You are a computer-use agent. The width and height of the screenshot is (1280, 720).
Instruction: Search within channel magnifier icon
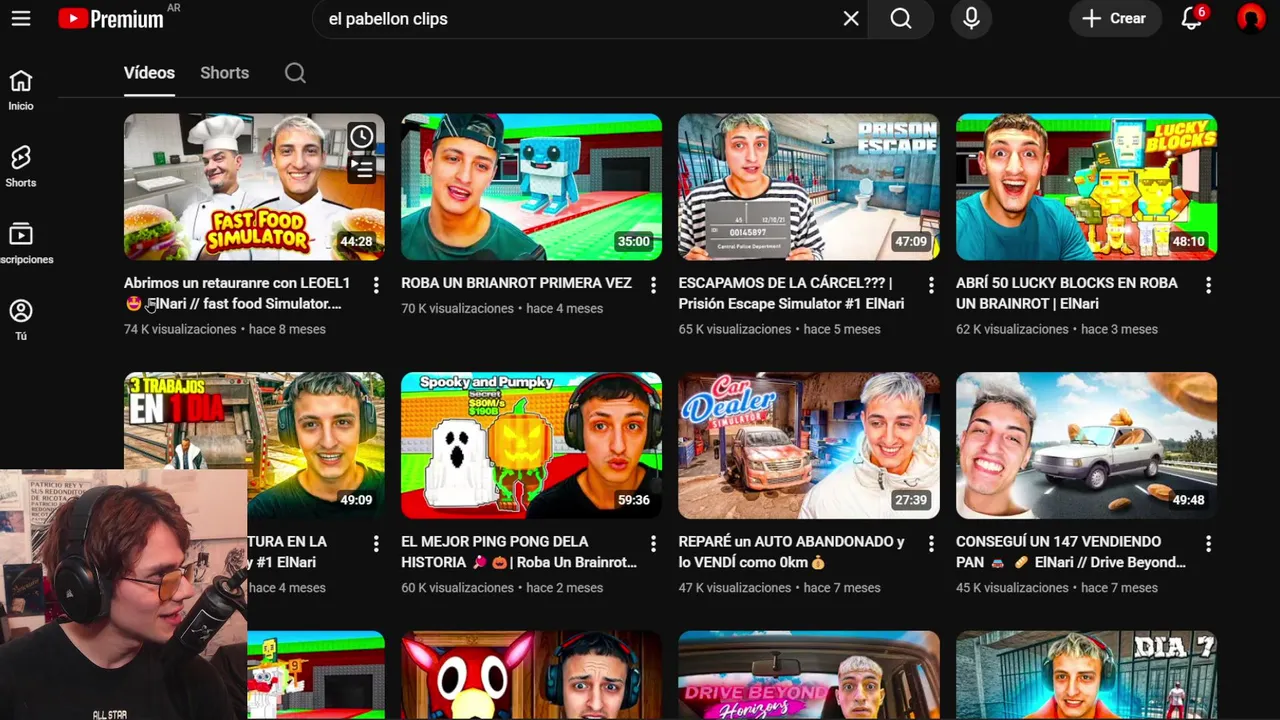[295, 73]
